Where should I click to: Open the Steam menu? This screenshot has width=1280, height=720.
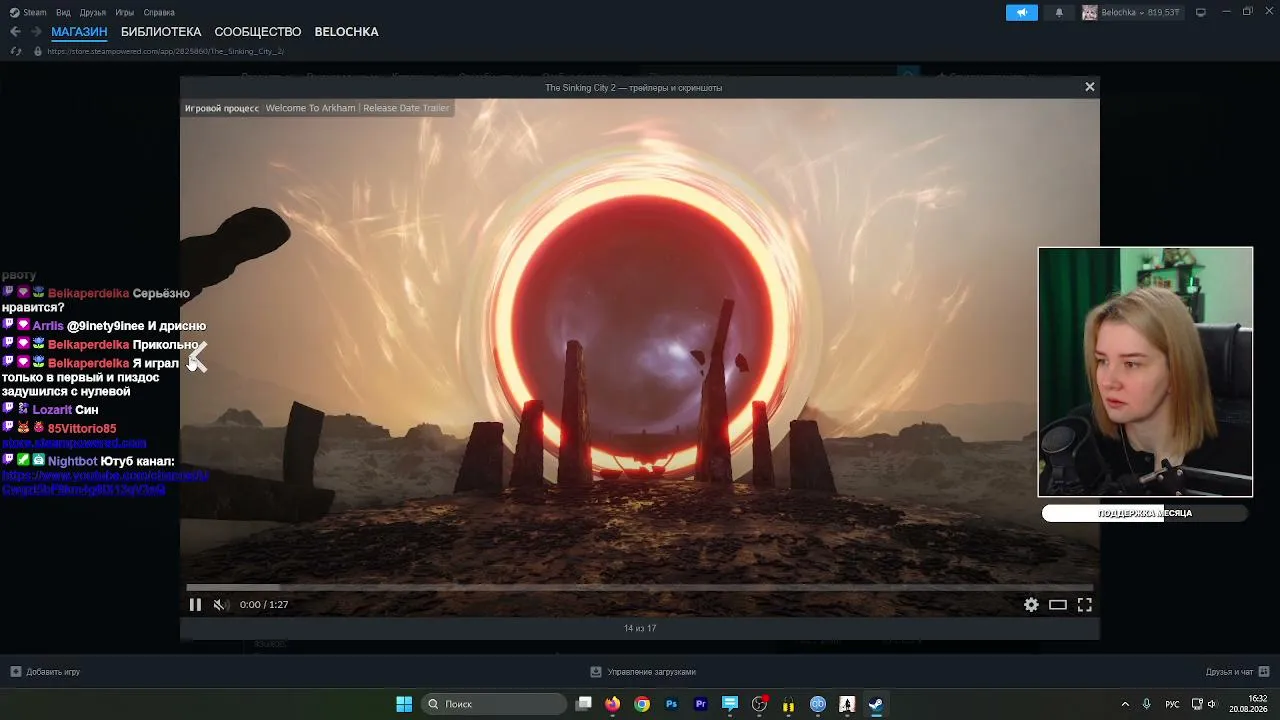[x=28, y=12]
